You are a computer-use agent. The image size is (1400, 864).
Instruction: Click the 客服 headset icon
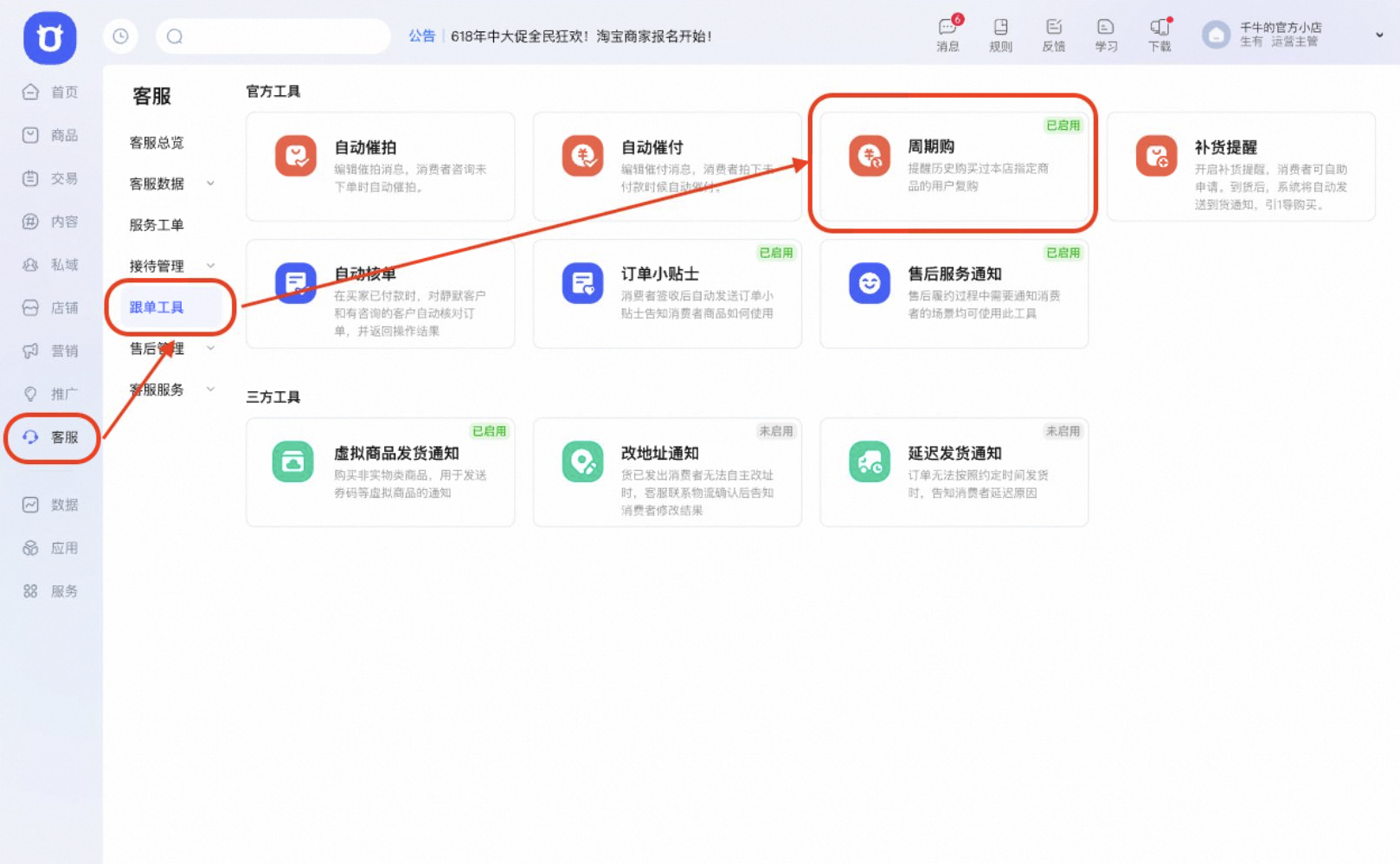pos(30,437)
